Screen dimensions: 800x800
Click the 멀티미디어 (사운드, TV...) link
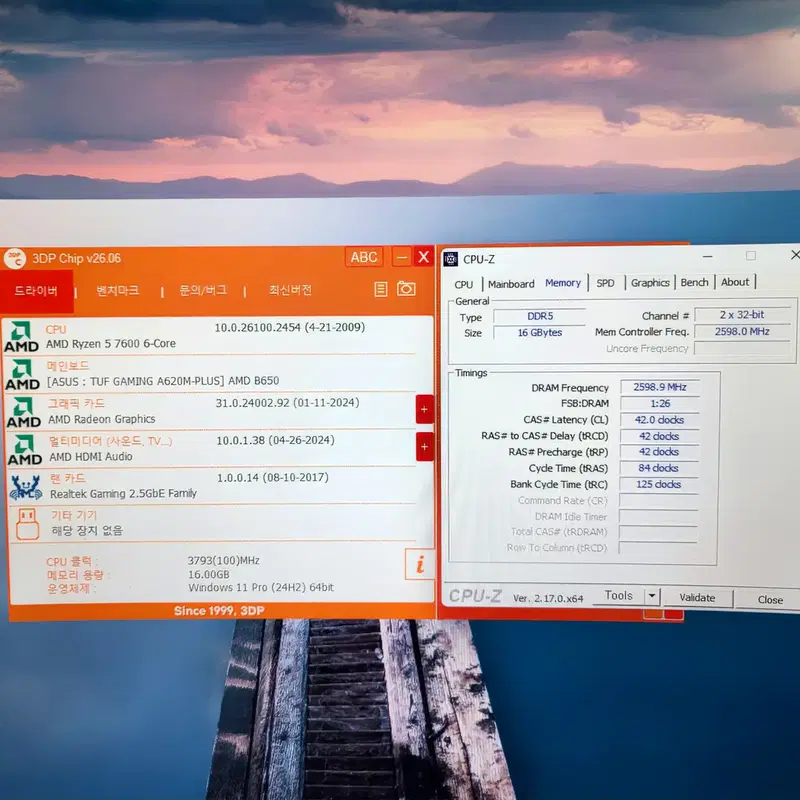[x=111, y=441]
